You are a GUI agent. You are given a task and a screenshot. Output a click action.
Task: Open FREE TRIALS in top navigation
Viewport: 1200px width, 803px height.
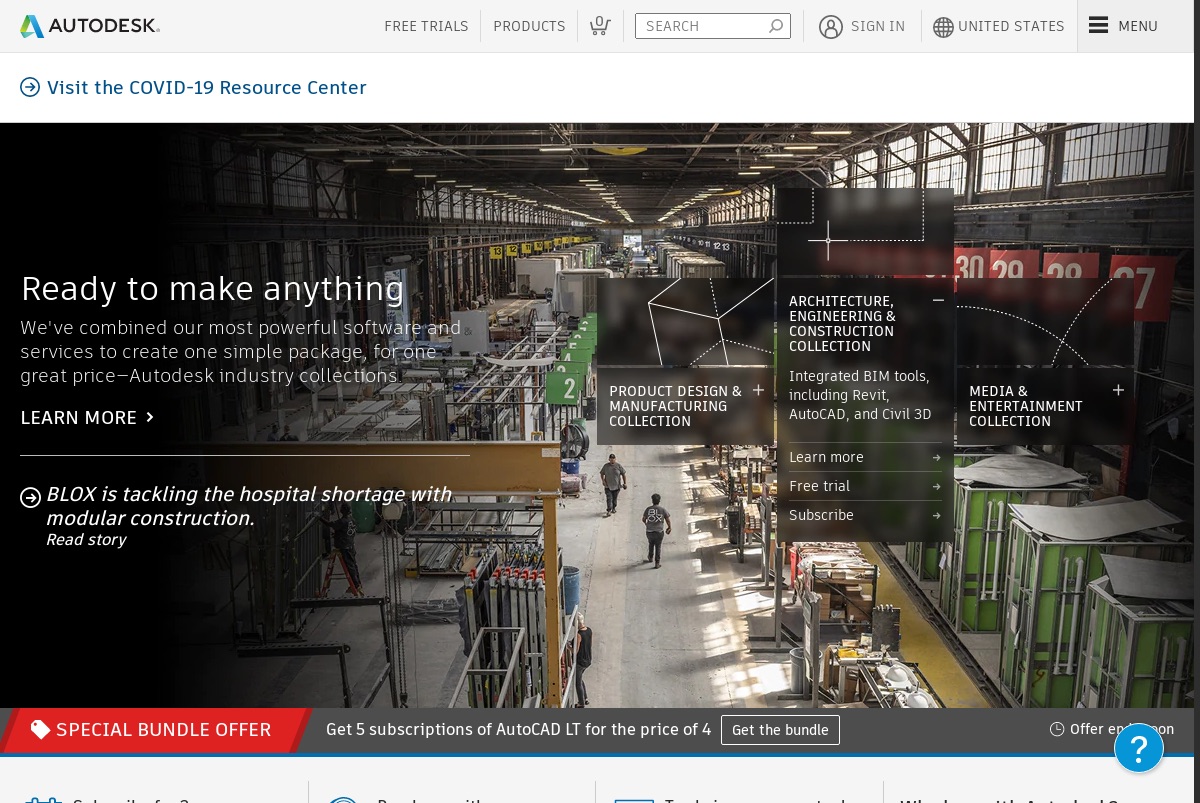(x=426, y=26)
